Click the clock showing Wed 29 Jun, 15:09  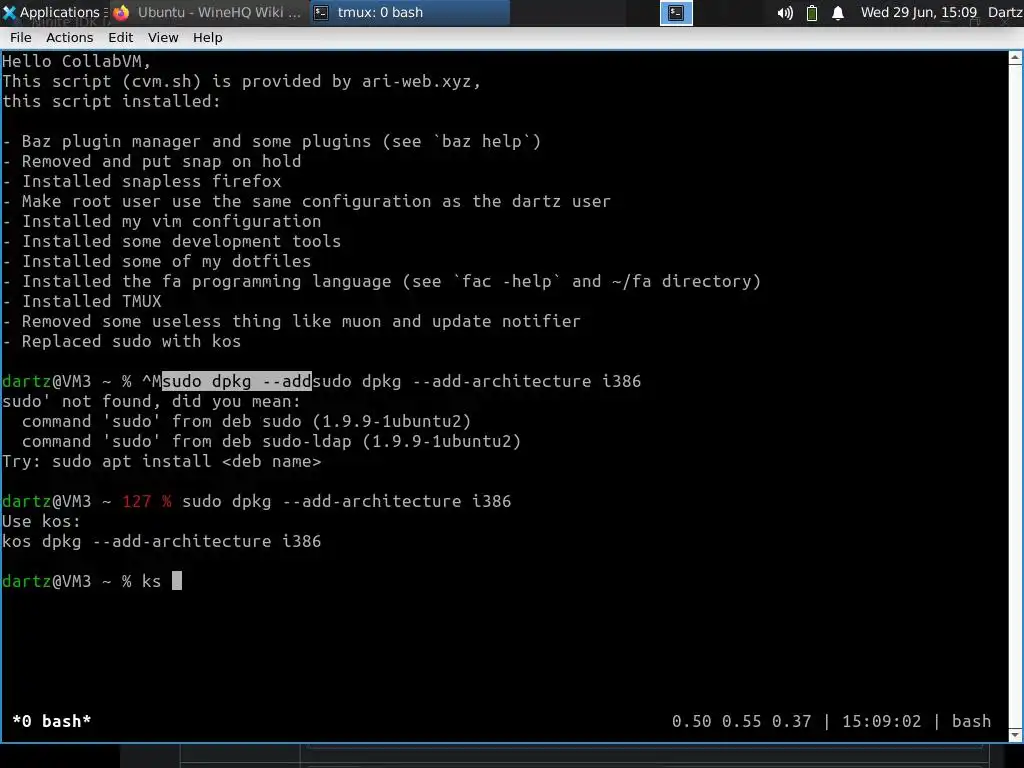[x=918, y=12]
